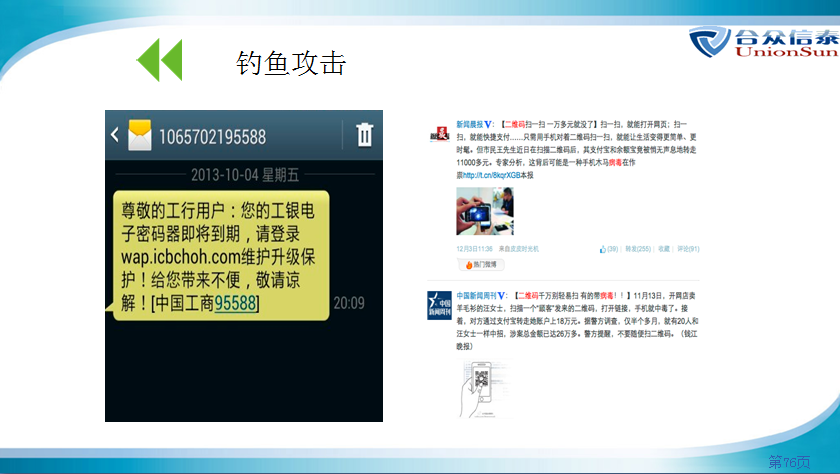
Task: Click the 12月3日11:36 post timestamp
Action: (475, 249)
